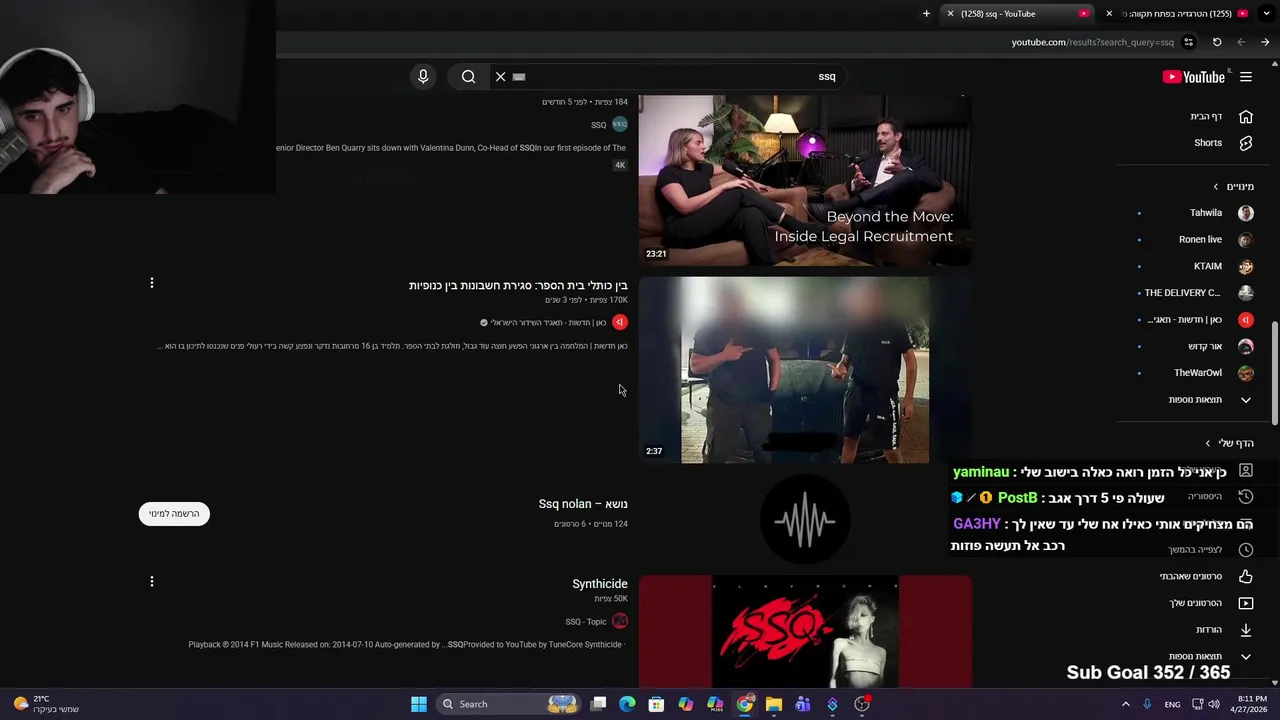
Task: Open File Explorer from the taskbar
Action: pos(774,704)
